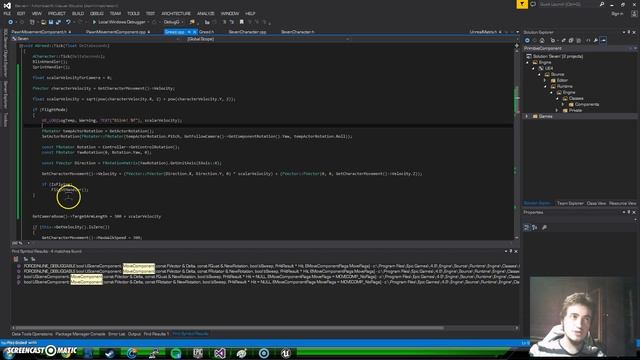Click the Sign in link

(x=617, y=13)
